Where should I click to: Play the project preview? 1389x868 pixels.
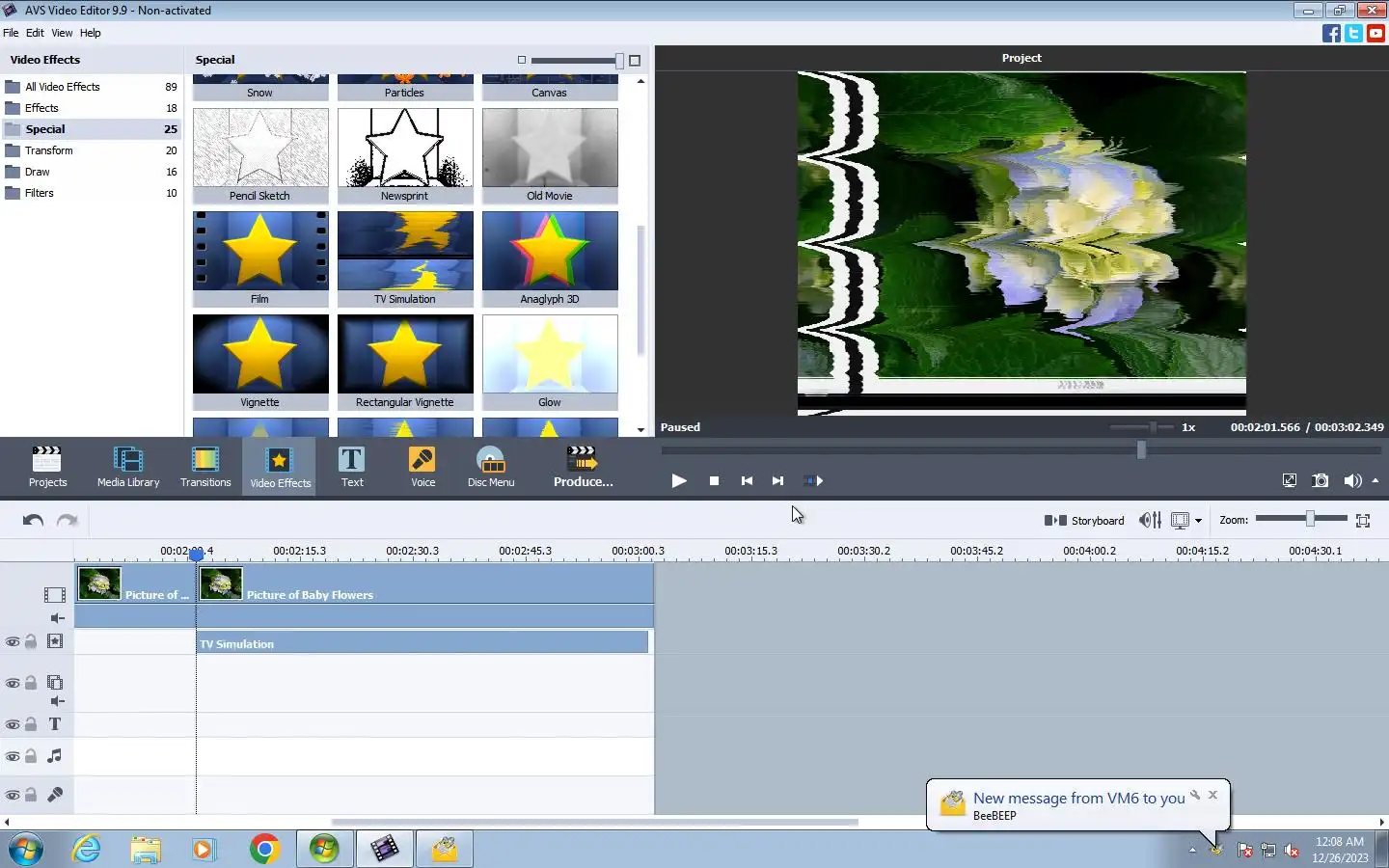tap(679, 480)
